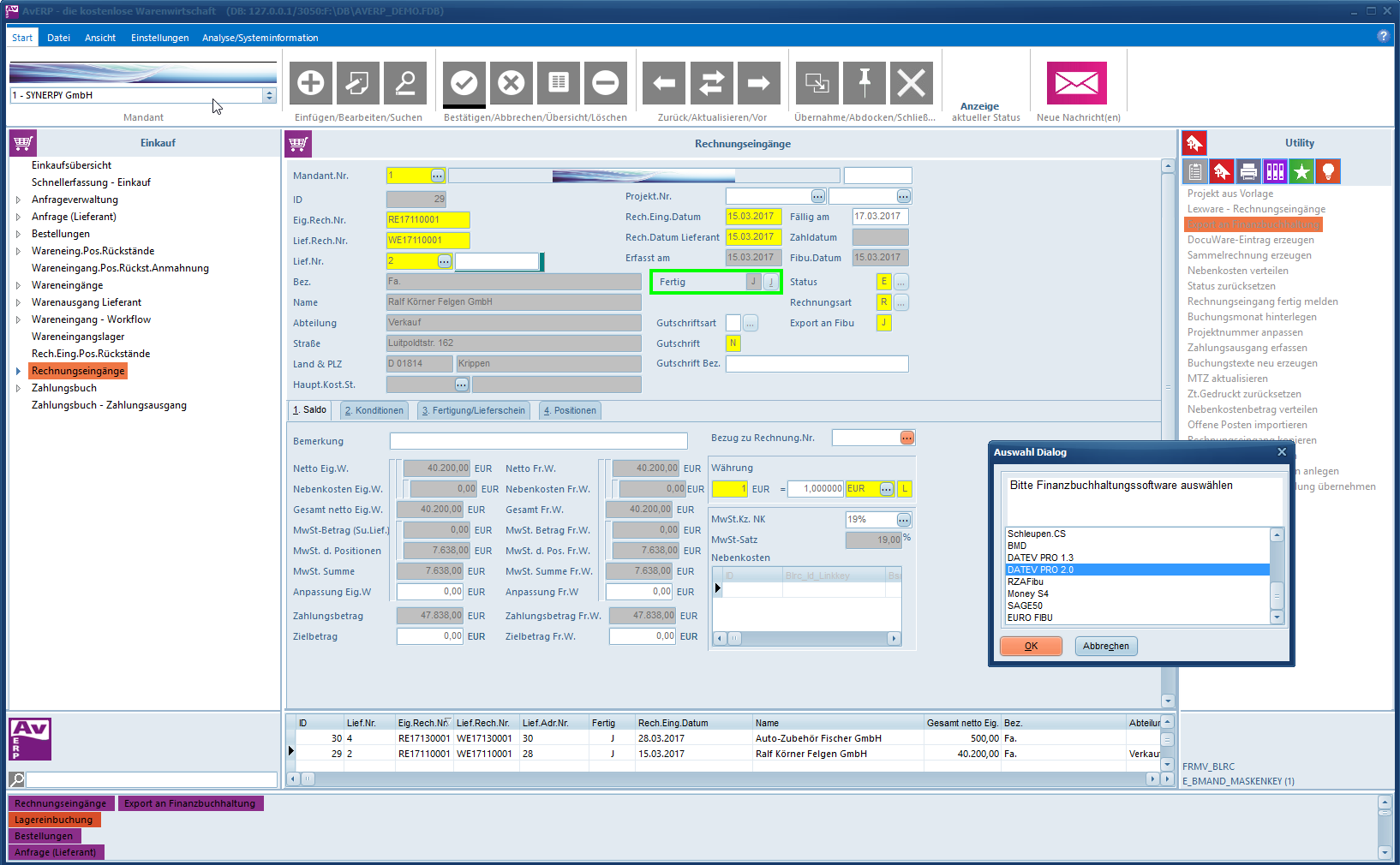The width and height of the screenshot is (1400, 865).
Task: Click the Einfügen plus icon in toolbar
Action: point(311,83)
